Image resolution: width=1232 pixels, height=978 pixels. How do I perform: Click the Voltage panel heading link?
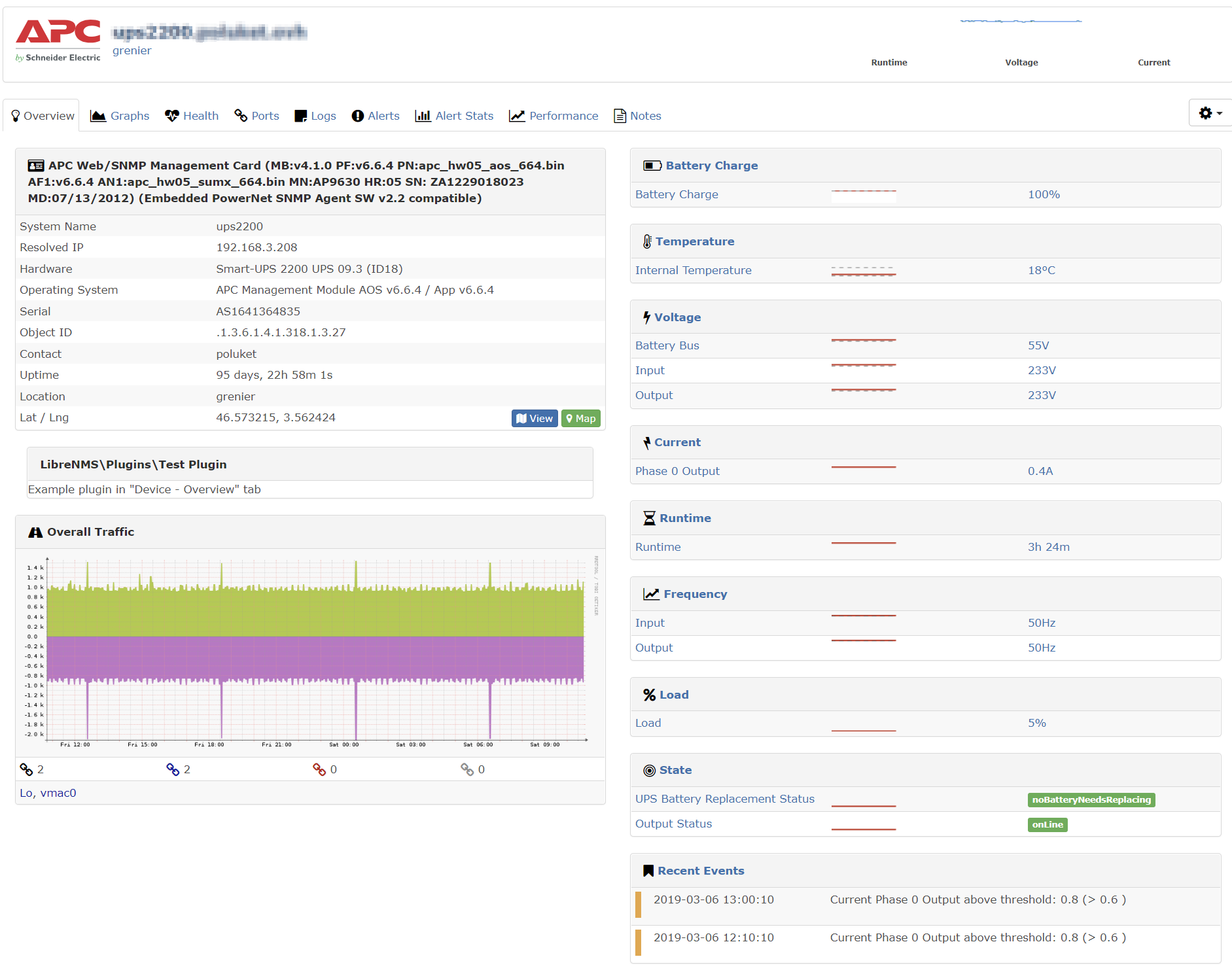677,317
